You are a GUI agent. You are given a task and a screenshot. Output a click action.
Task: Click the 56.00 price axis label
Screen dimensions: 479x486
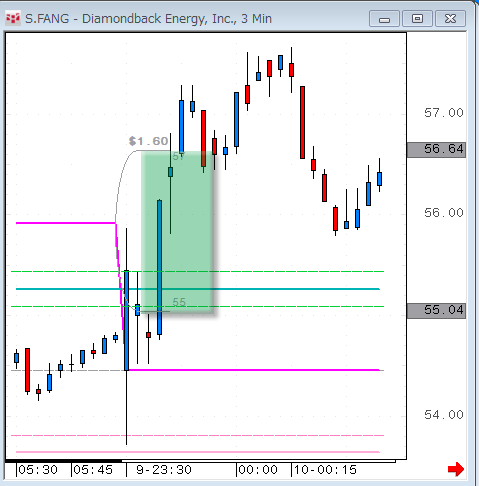tap(444, 213)
